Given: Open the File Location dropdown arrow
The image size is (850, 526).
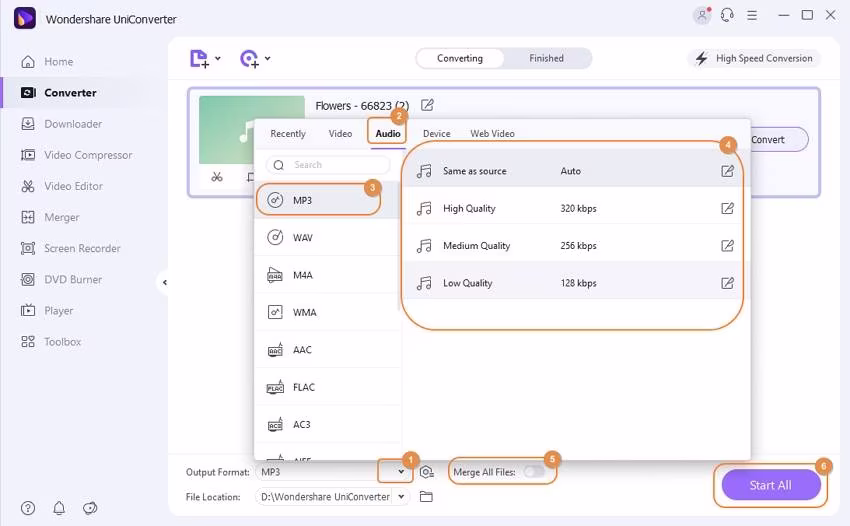Looking at the screenshot, I should point(401,497).
